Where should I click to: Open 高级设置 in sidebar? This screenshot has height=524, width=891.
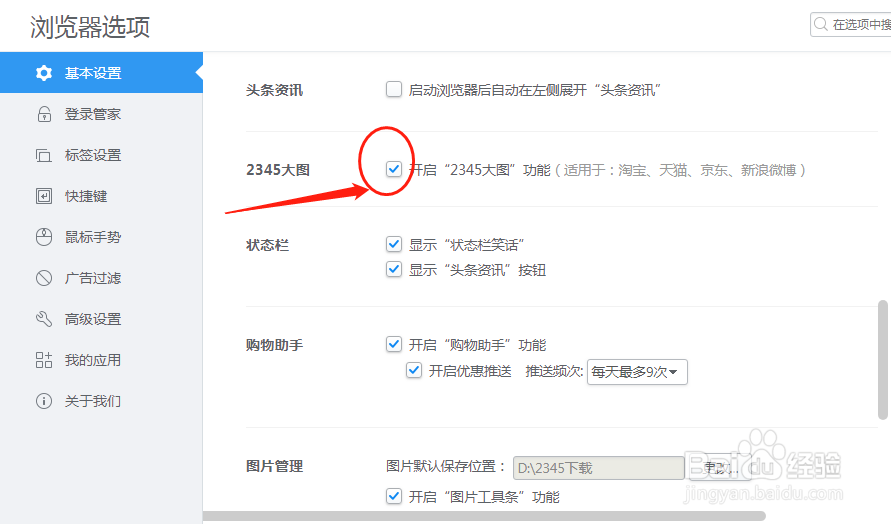tap(101, 319)
